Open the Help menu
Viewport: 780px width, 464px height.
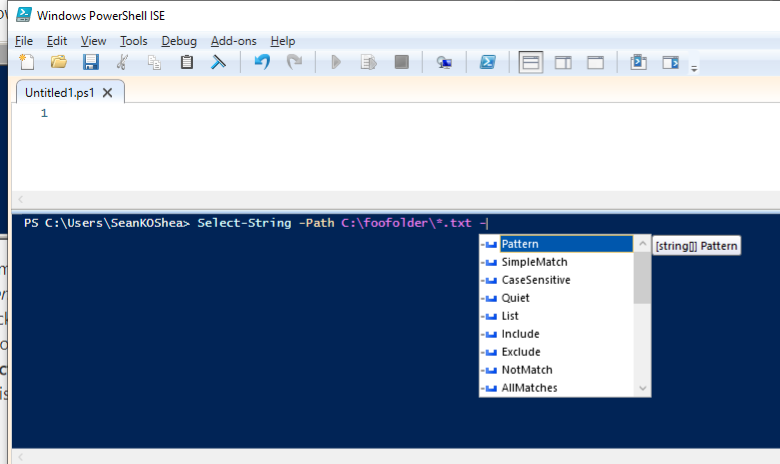[x=283, y=41]
